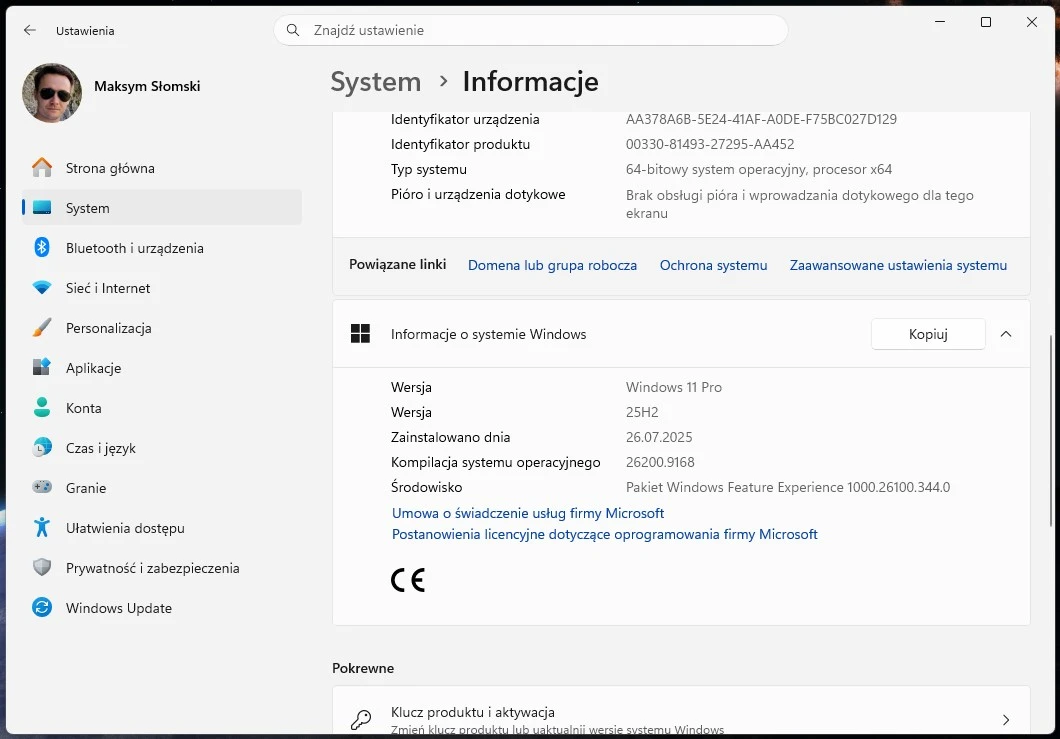Click the Pióro i urządzenia dotykowe label
This screenshot has height=739, width=1060.
478,194
